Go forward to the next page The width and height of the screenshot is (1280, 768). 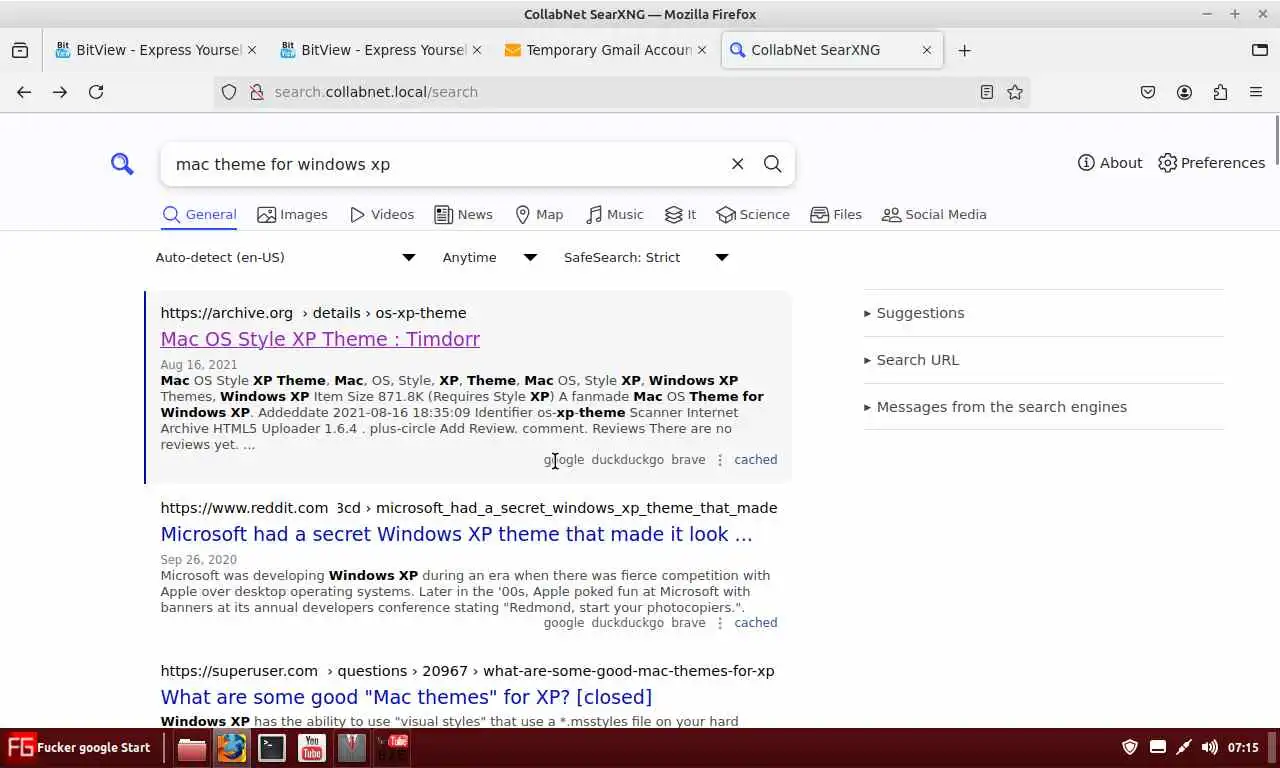[60, 92]
